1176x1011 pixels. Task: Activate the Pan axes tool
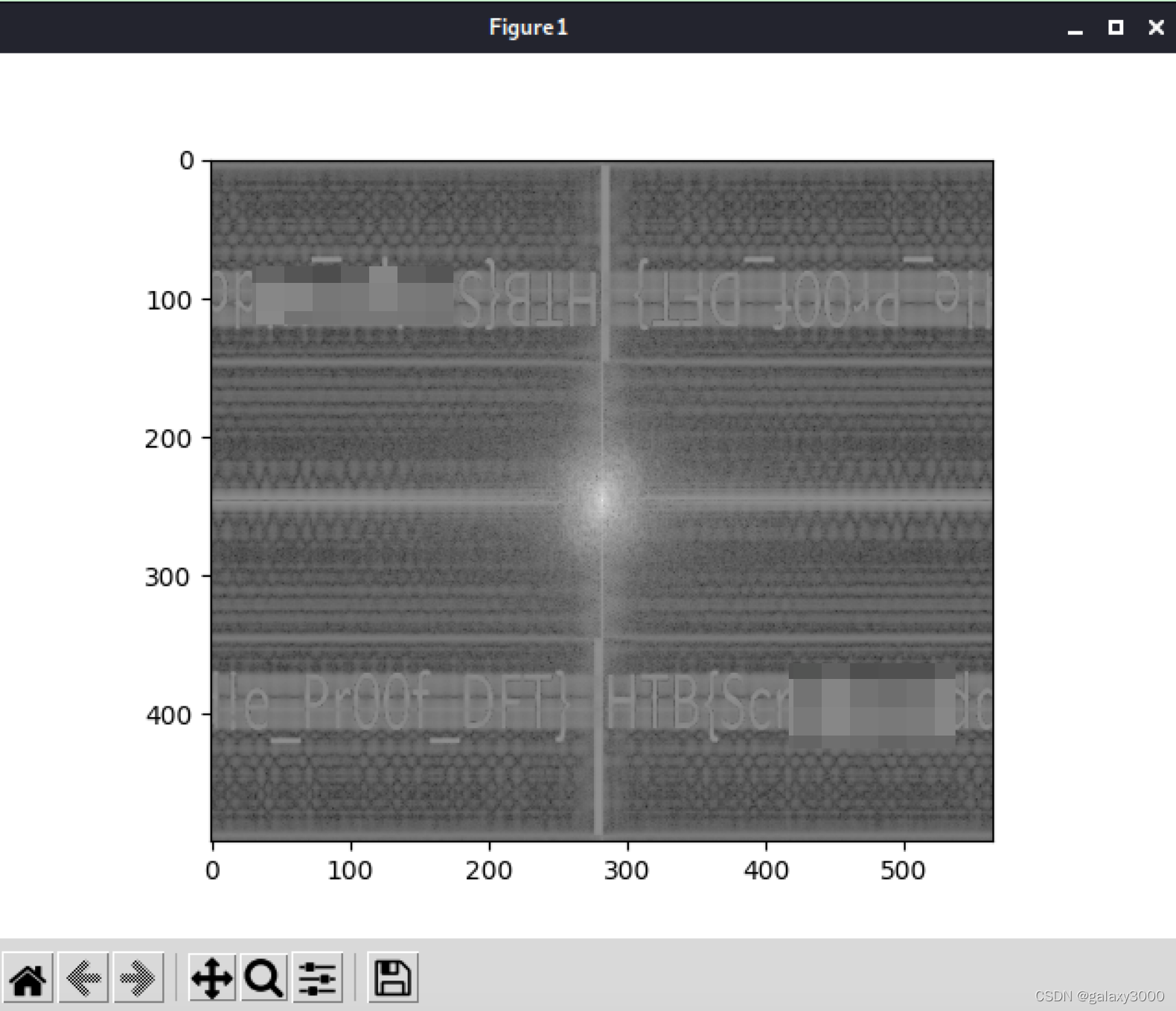(212, 977)
